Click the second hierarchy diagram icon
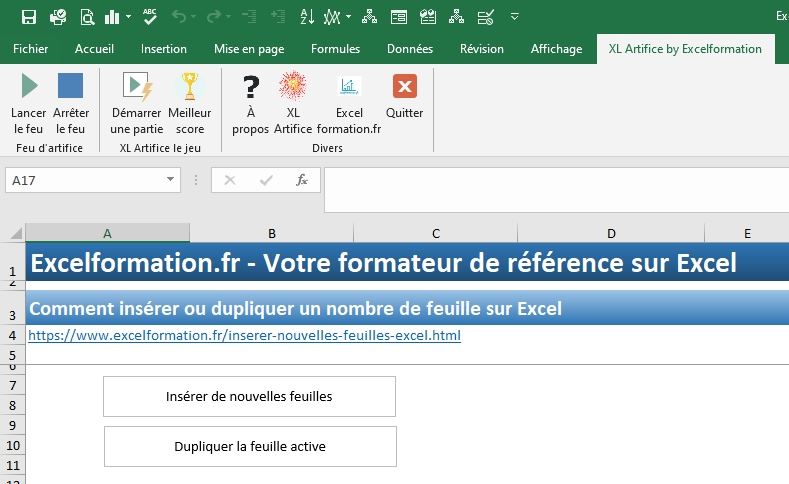 tap(456, 17)
